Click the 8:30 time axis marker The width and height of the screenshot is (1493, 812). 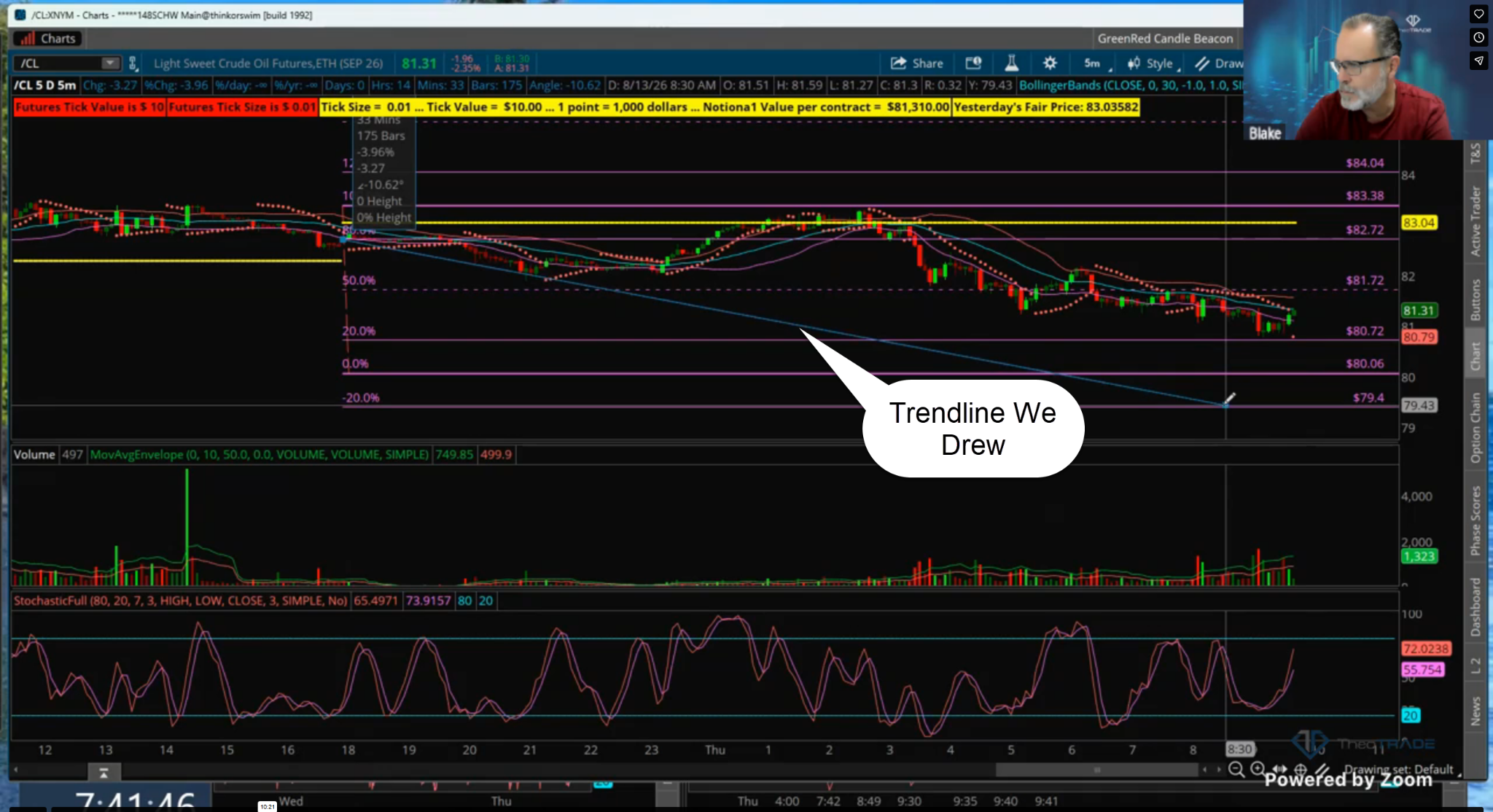1239,749
